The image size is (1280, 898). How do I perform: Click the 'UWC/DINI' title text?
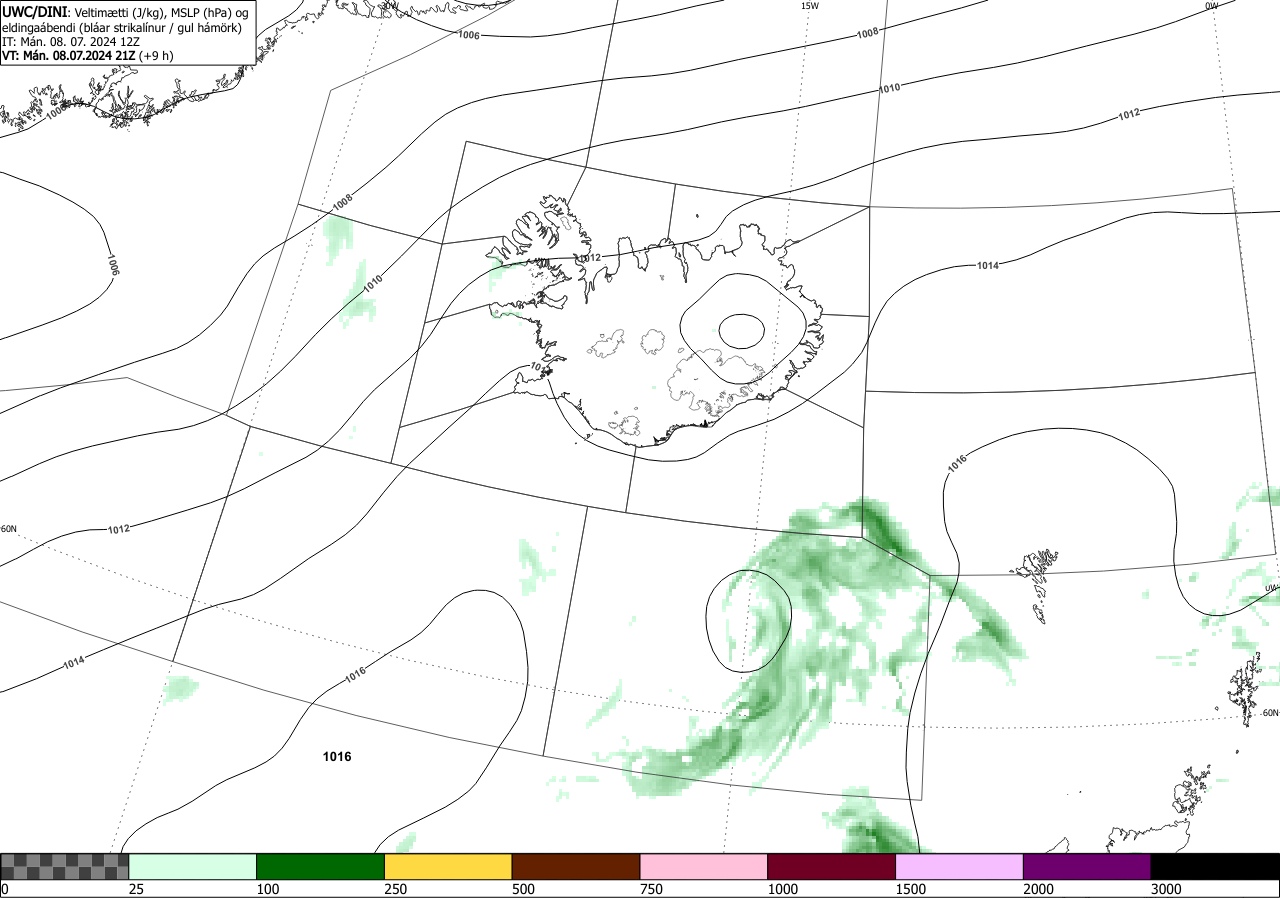(35, 12)
